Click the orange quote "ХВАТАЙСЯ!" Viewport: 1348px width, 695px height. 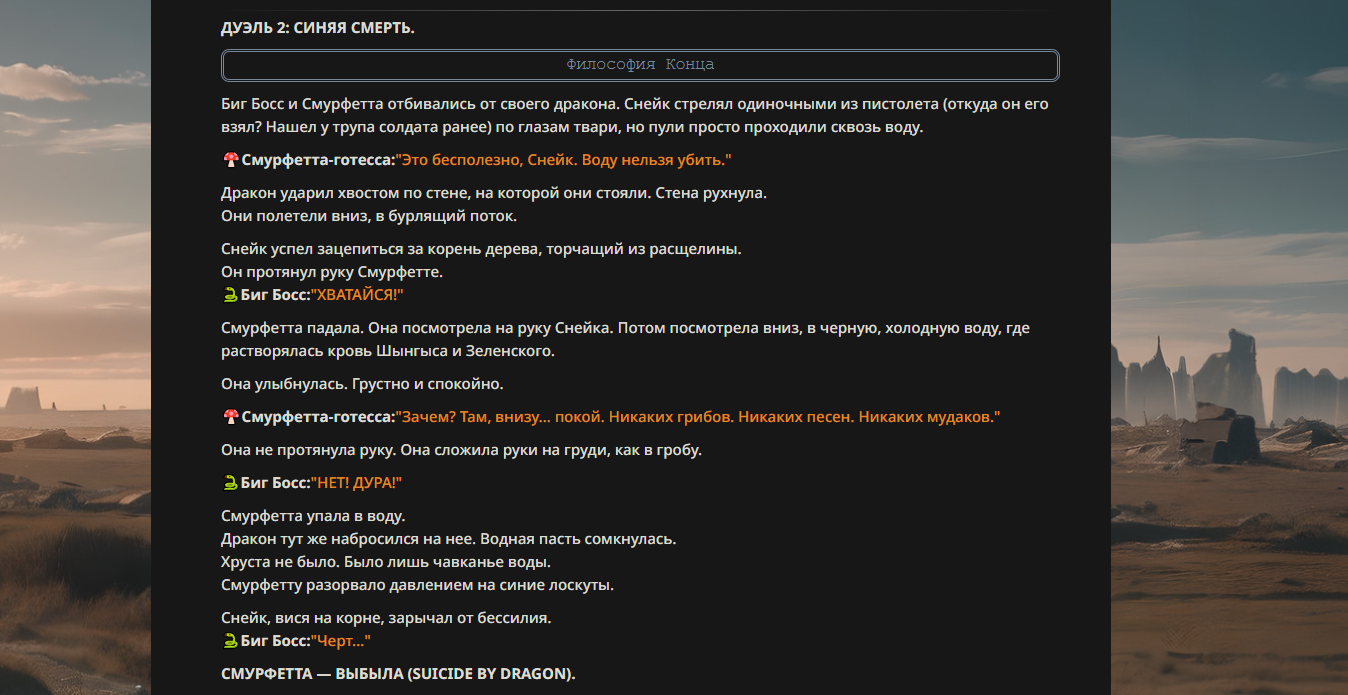click(x=357, y=295)
